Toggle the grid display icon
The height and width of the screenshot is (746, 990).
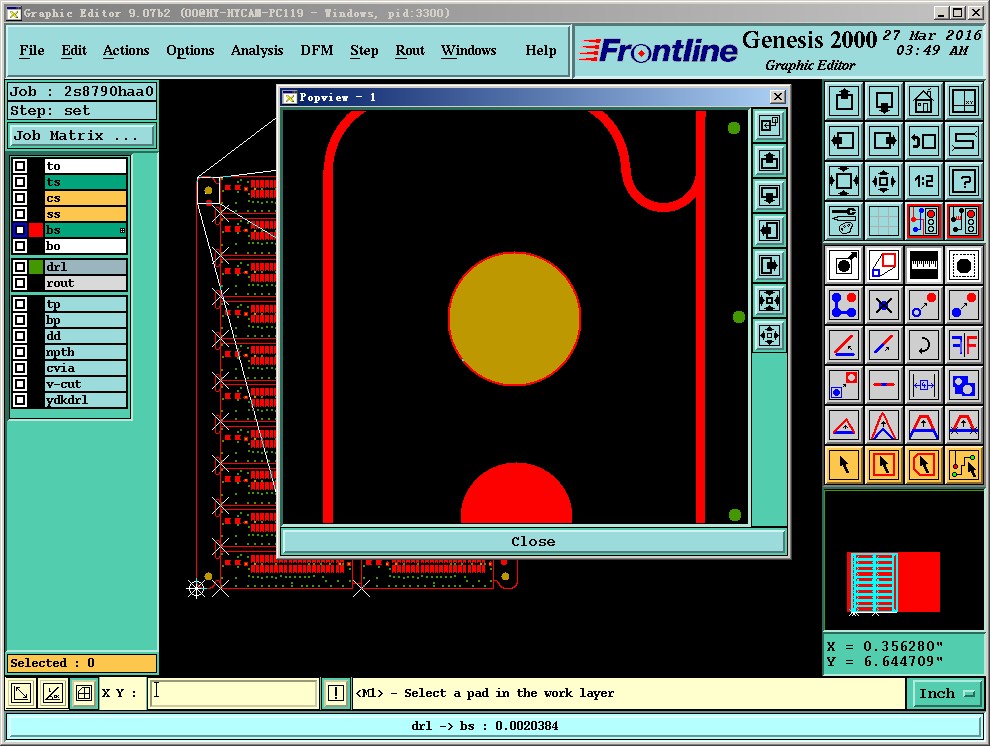884,221
